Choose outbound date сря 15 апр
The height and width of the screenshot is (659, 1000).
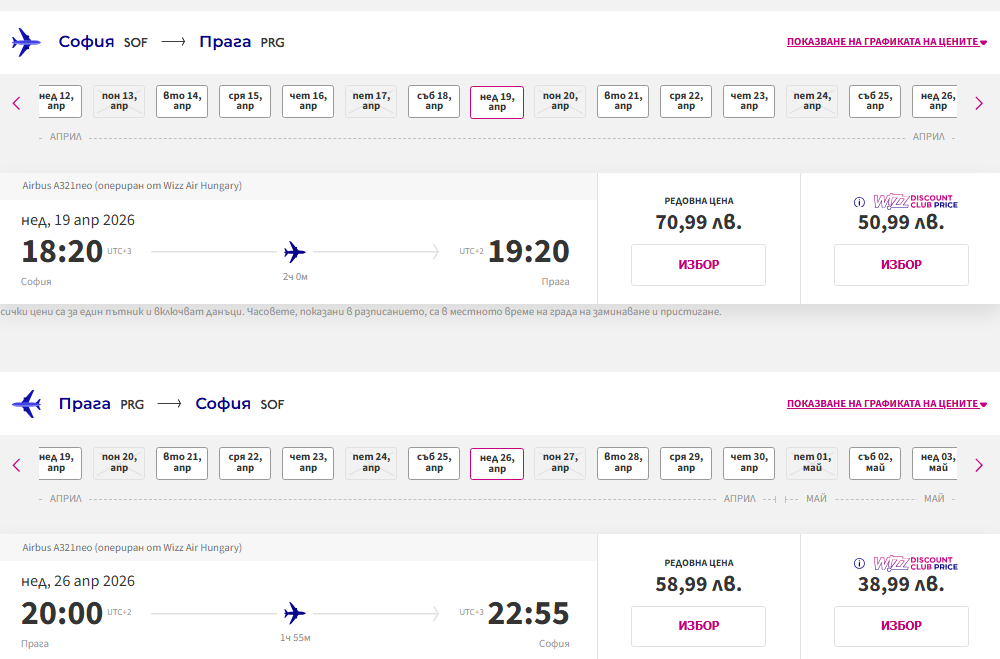245,101
